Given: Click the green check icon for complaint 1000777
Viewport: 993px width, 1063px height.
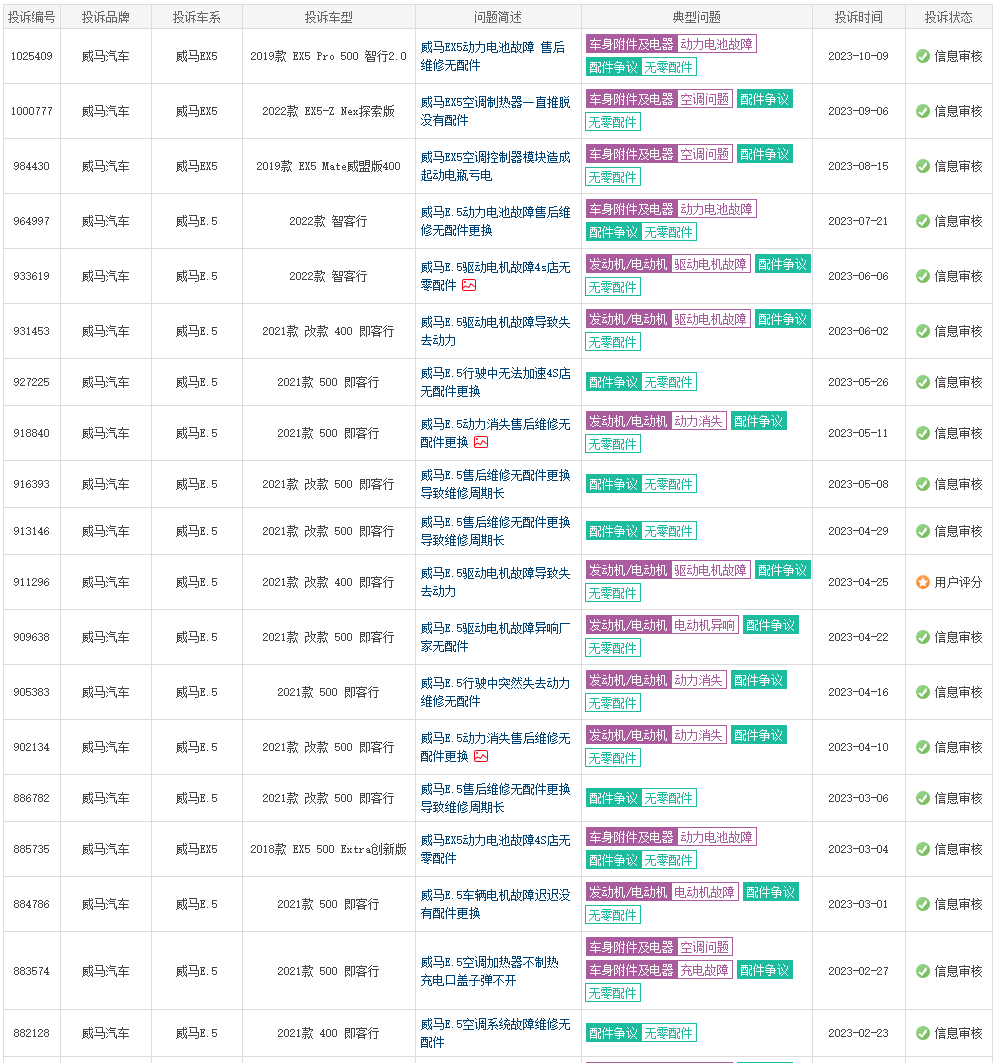Looking at the screenshot, I should click(923, 111).
